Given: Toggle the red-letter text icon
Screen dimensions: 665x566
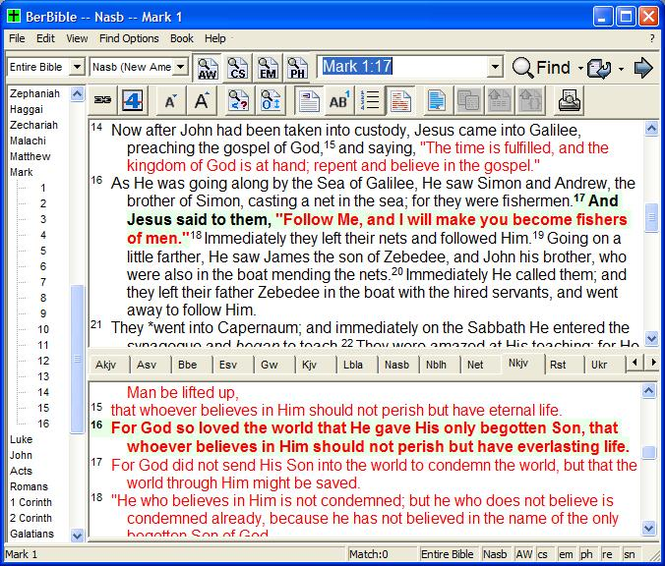Looking at the screenshot, I should coord(400,100).
